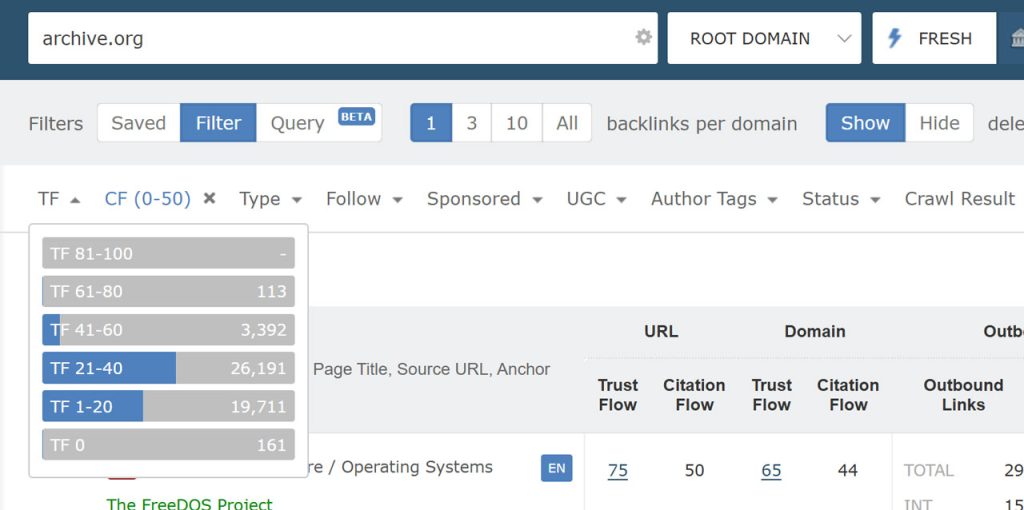Image resolution: width=1024 pixels, height=510 pixels.
Task: Switch to the Query tab
Action: (297, 123)
